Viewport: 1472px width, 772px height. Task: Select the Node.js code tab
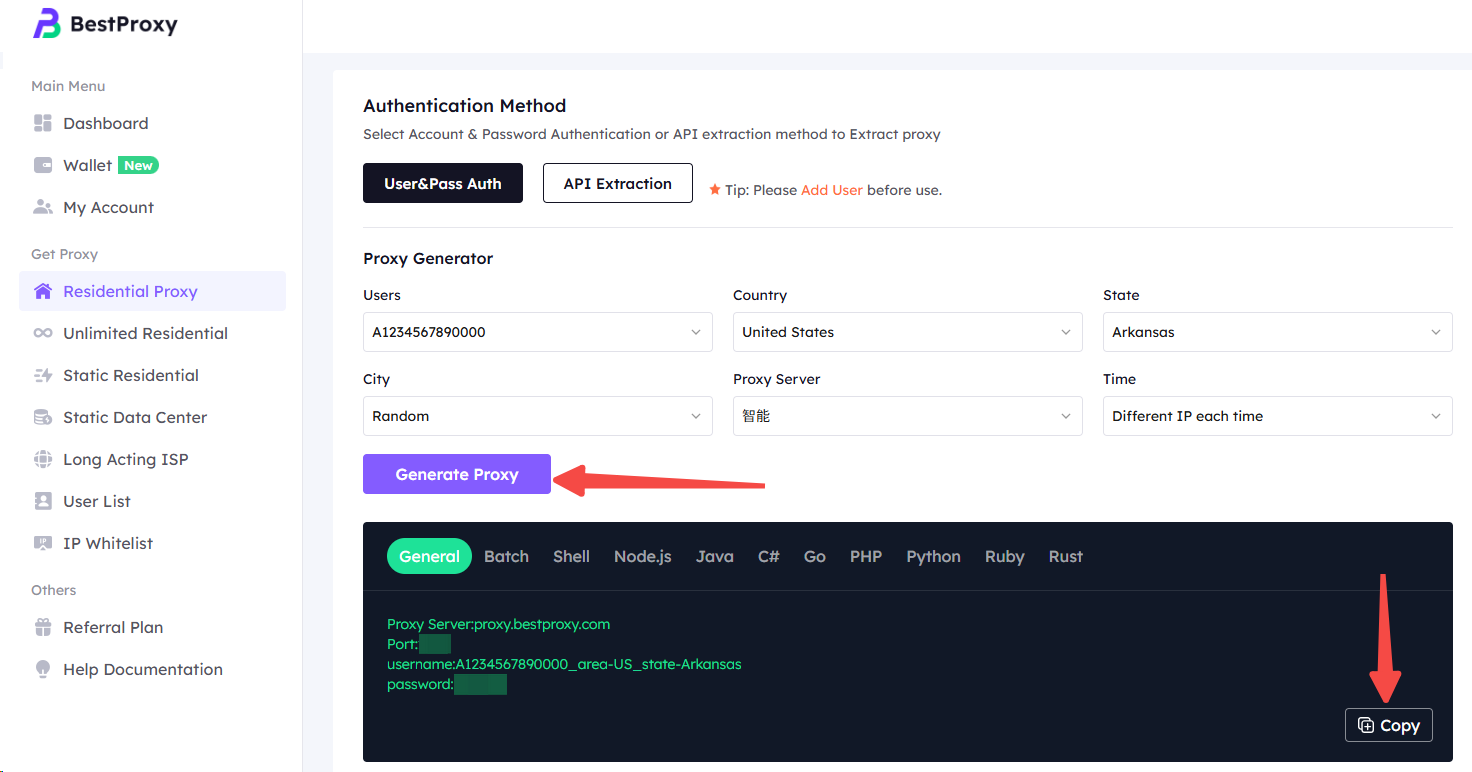coord(642,556)
